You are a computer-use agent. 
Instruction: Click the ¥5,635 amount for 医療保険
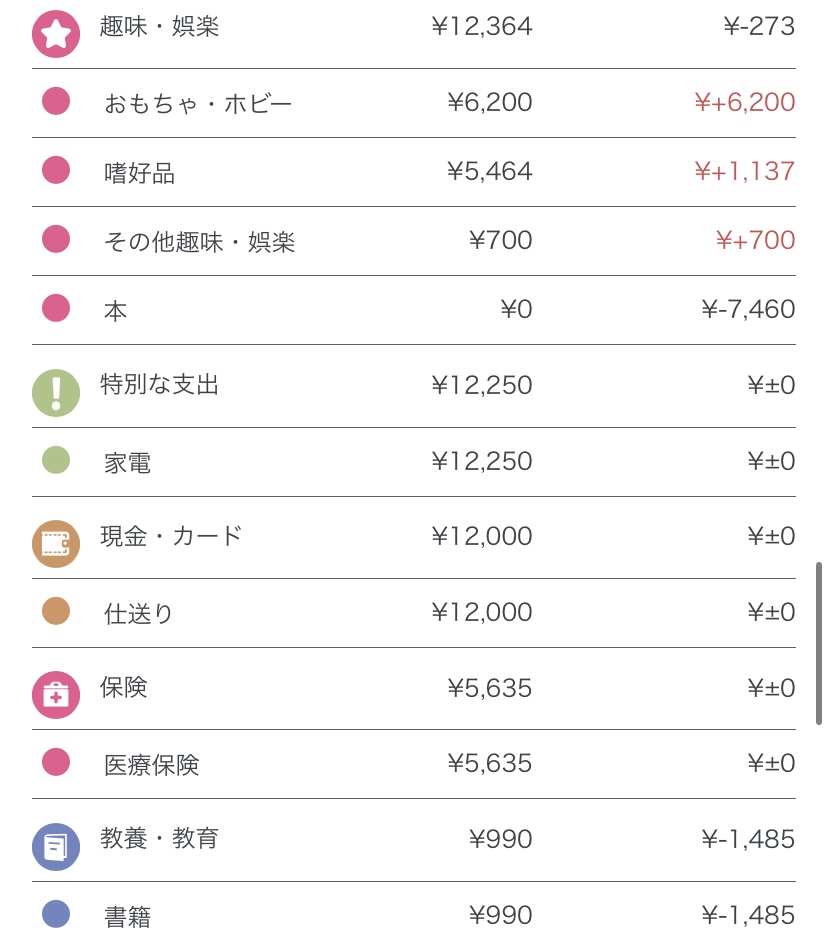[x=490, y=764]
